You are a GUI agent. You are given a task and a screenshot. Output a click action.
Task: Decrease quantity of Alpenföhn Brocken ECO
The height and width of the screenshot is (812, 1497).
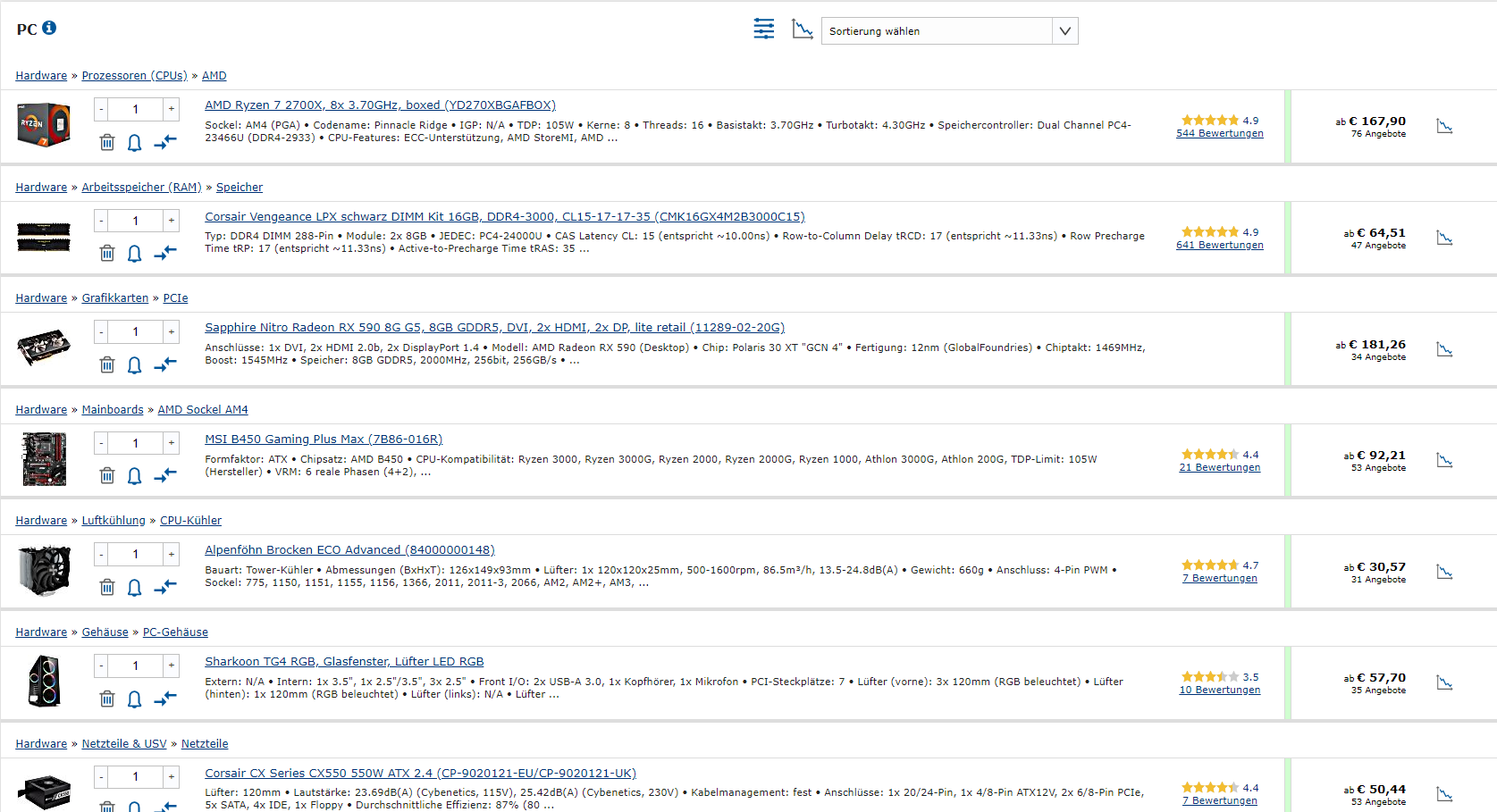coord(102,555)
